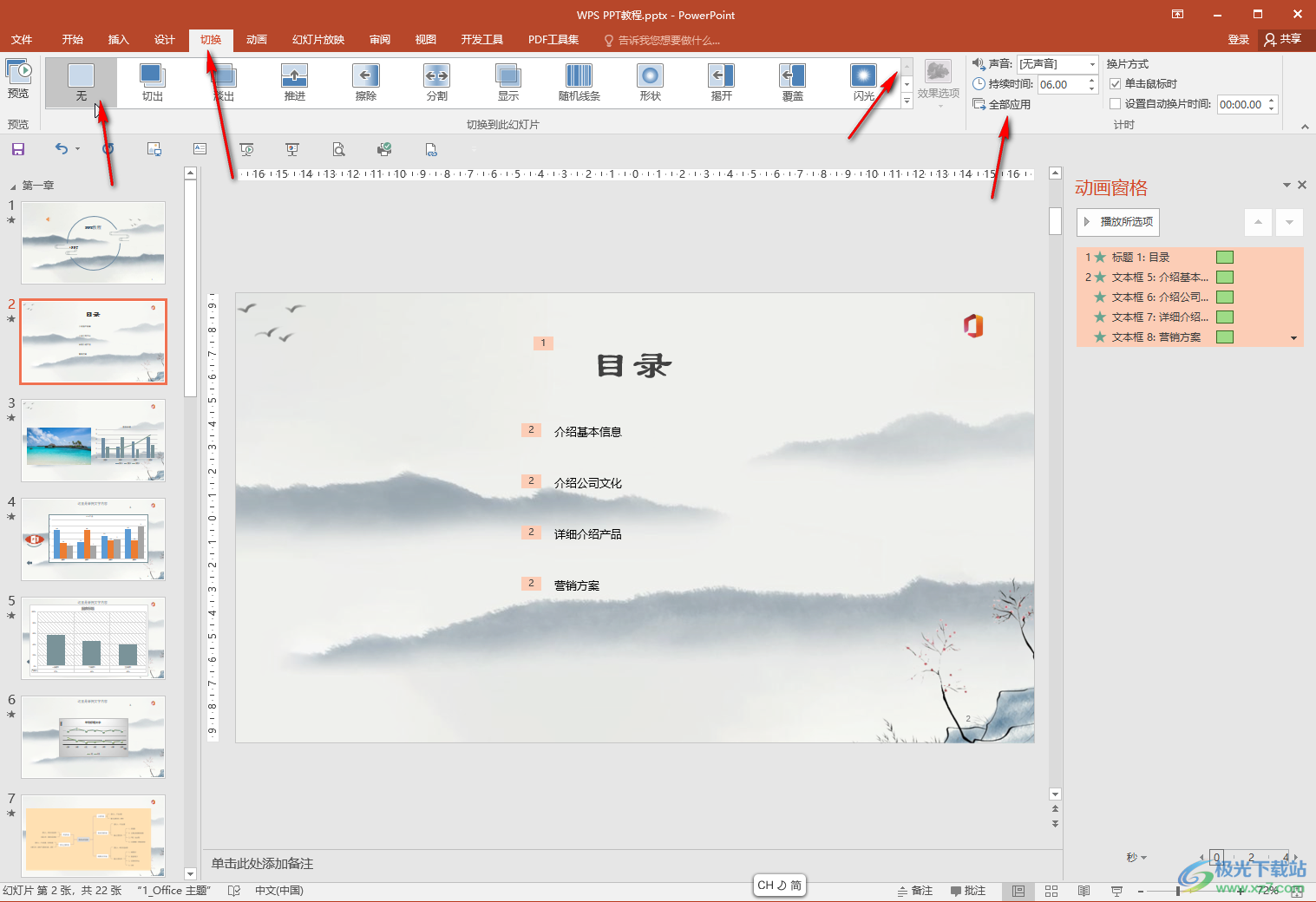The image size is (1316, 902).
Task: Adjust the zoom slider handle
Action: coord(1178,891)
